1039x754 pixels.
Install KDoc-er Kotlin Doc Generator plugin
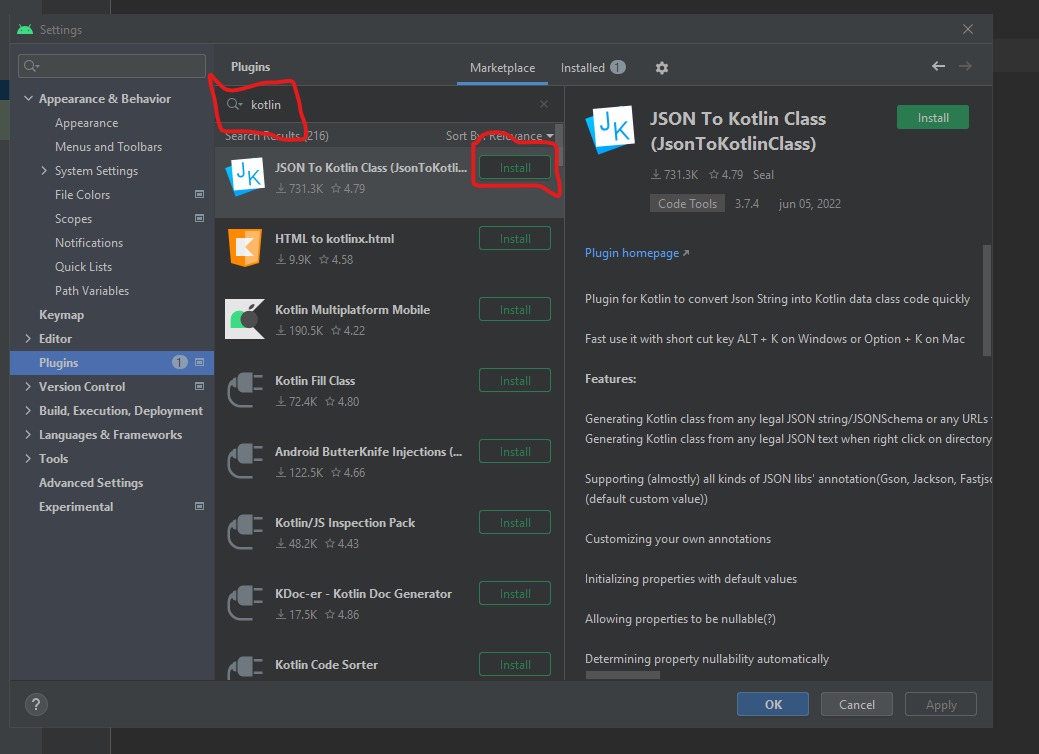(x=515, y=594)
